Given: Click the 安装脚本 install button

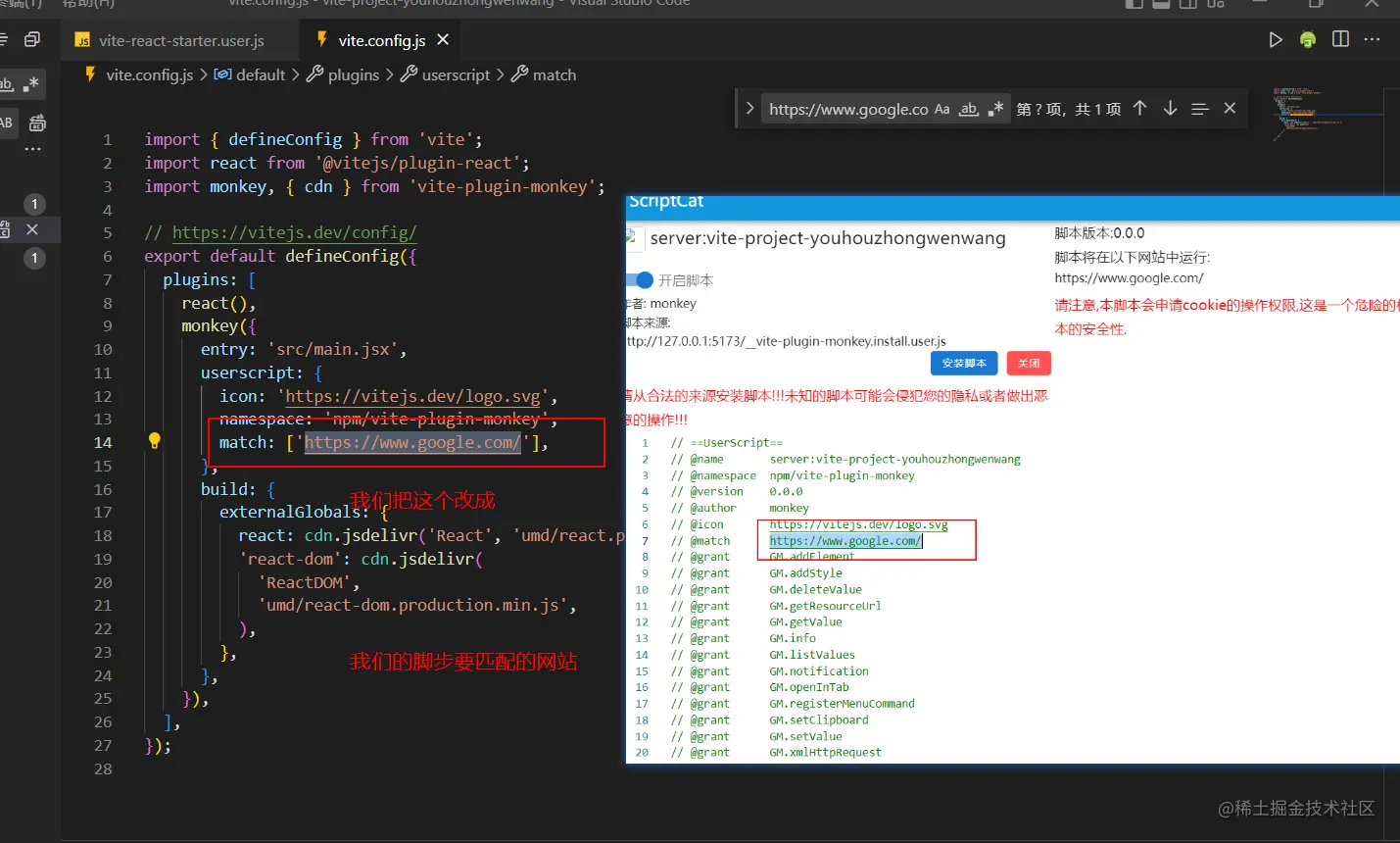Looking at the screenshot, I should pyautogui.click(x=964, y=364).
